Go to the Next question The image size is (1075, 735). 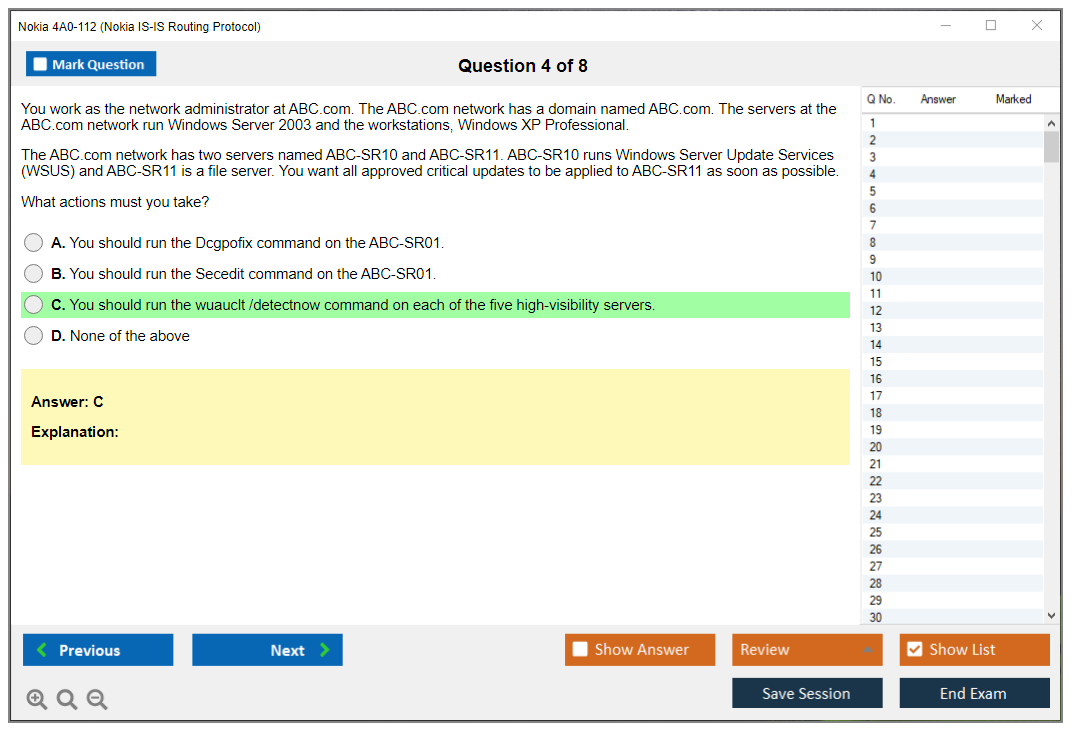[267, 650]
